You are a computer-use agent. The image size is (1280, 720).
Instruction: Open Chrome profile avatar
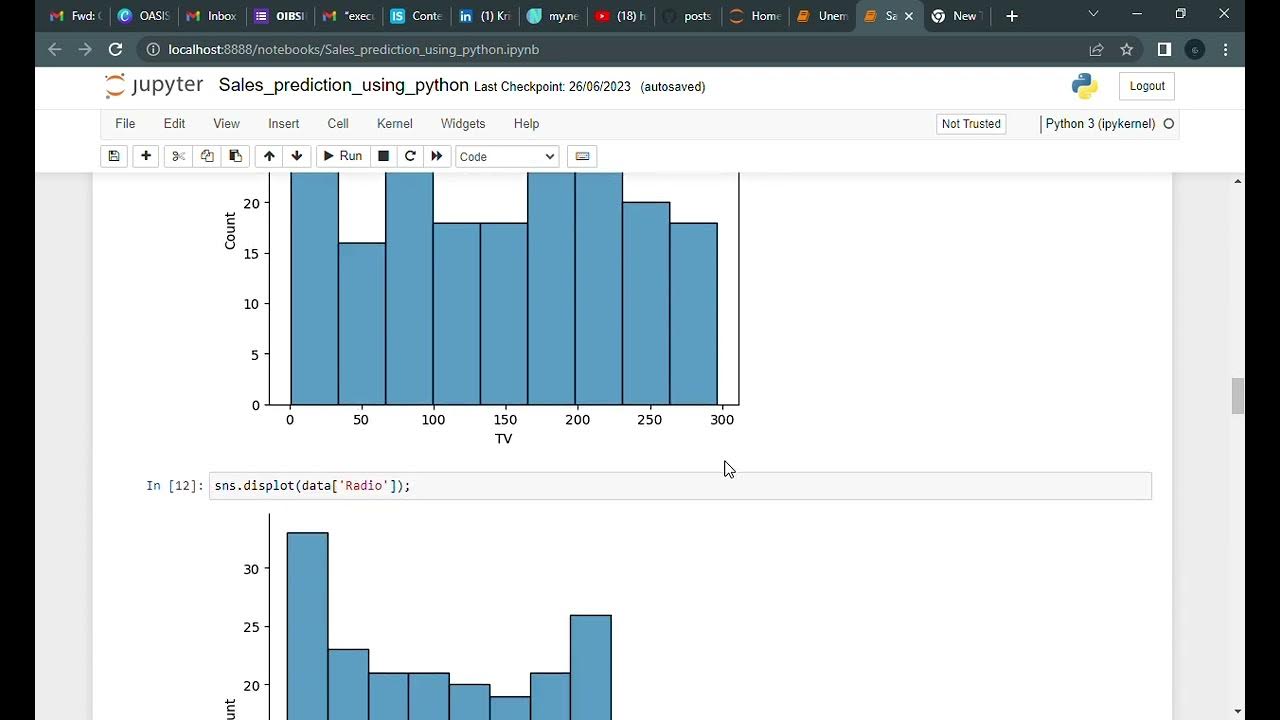click(1195, 49)
